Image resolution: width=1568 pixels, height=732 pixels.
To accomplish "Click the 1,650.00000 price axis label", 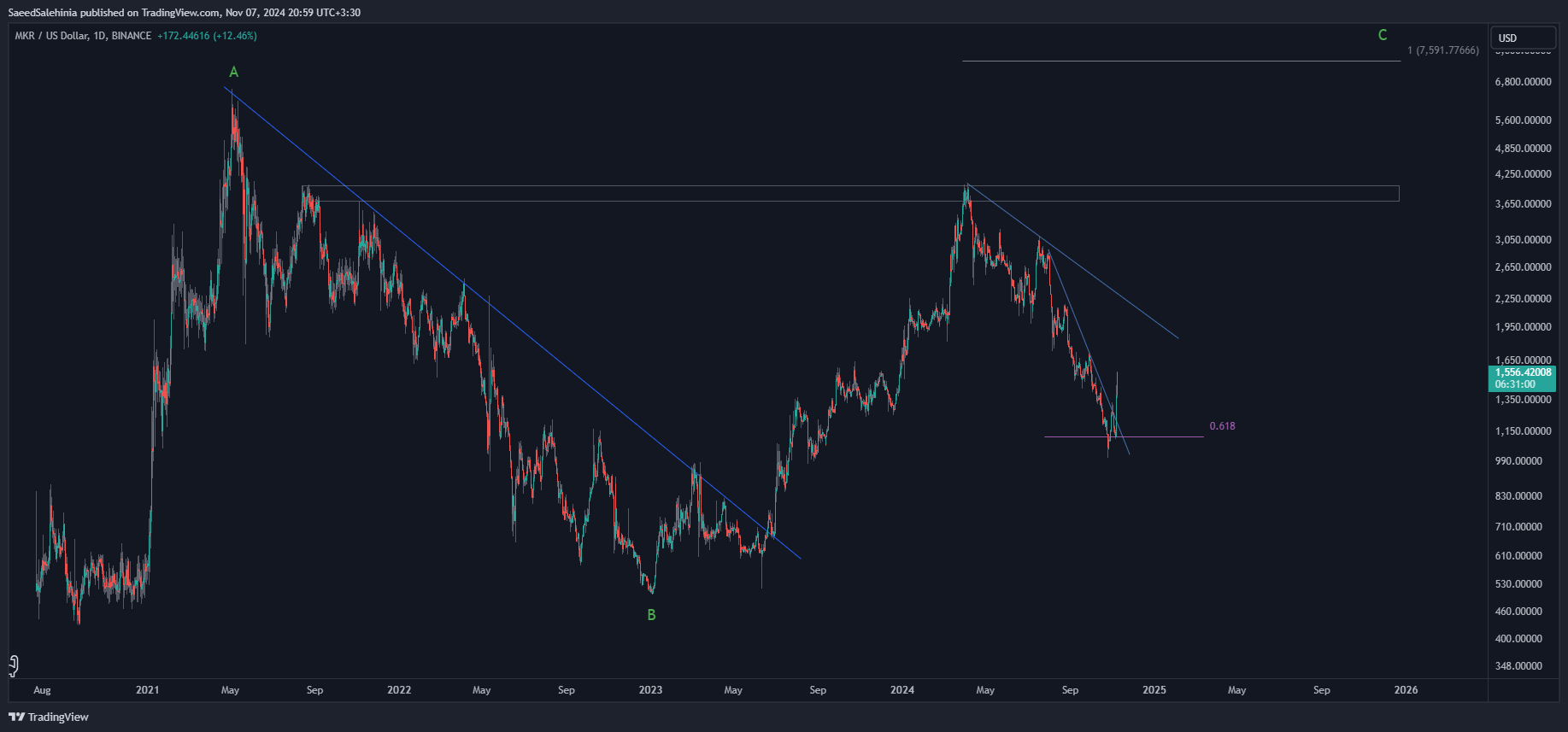I will (1523, 360).
